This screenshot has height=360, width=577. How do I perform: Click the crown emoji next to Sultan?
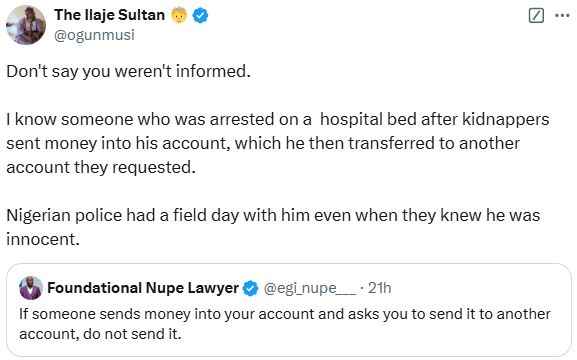point(179,15)
